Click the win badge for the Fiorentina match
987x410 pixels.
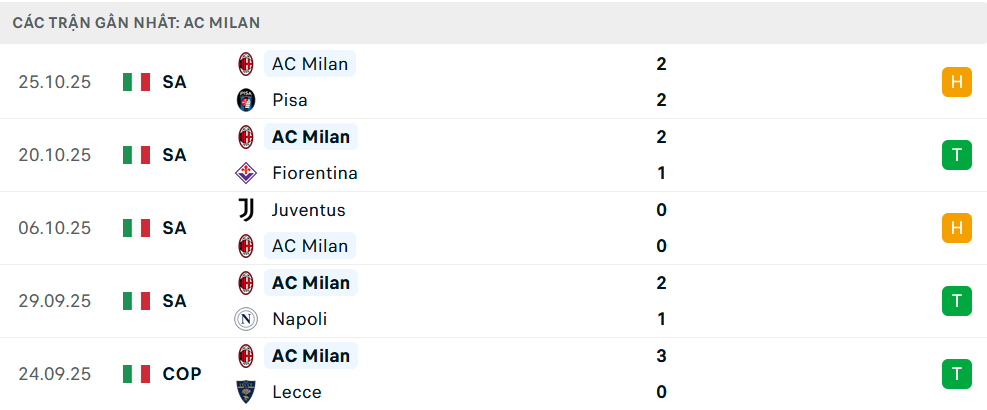(956, 155)
